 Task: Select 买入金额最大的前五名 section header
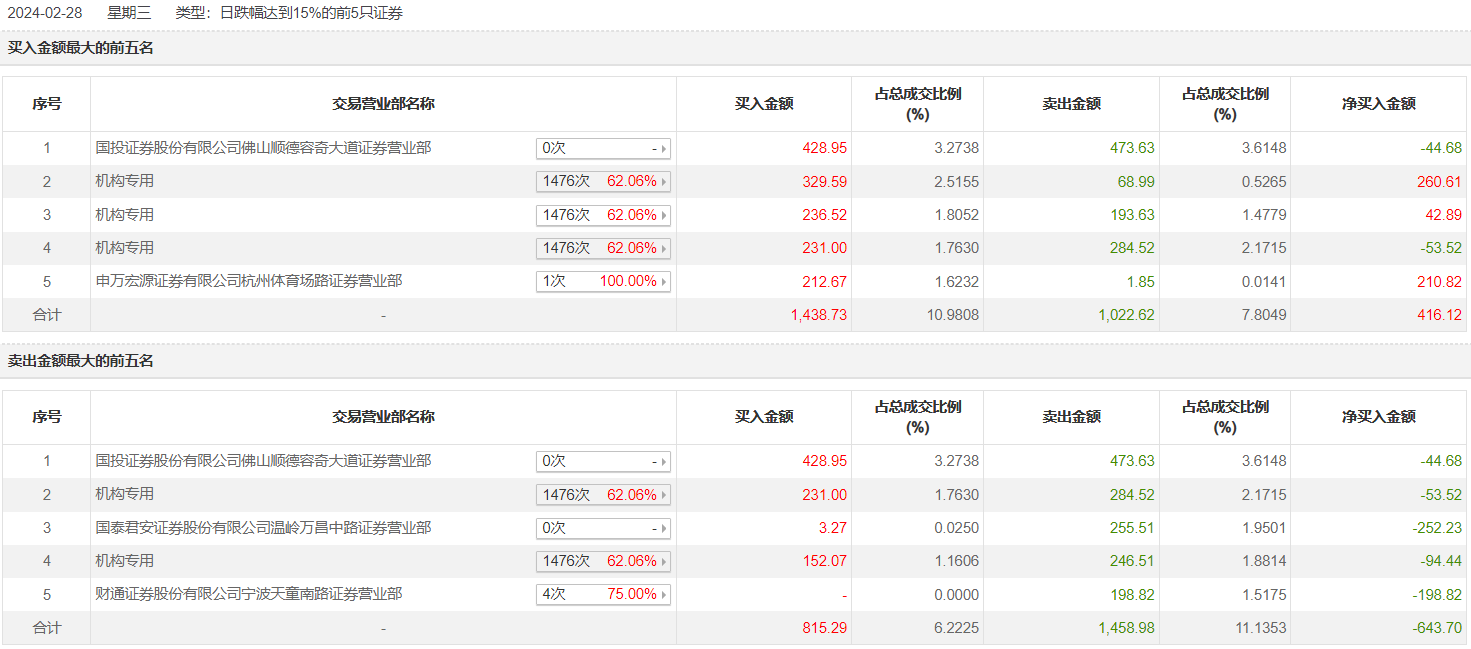tap(81, 47)
